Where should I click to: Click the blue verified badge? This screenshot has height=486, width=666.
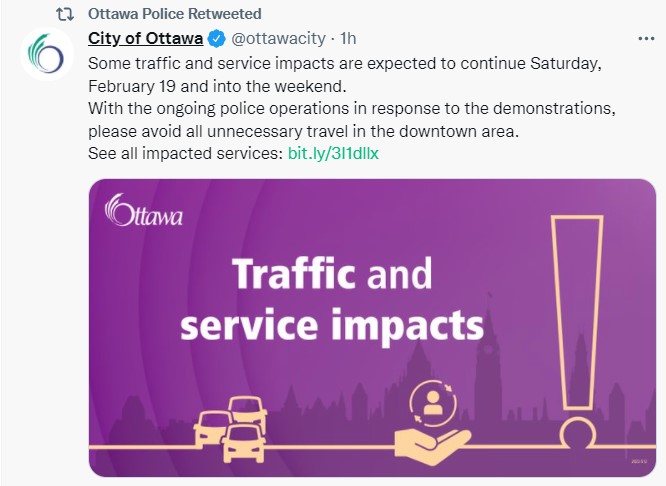pos(216,40)
